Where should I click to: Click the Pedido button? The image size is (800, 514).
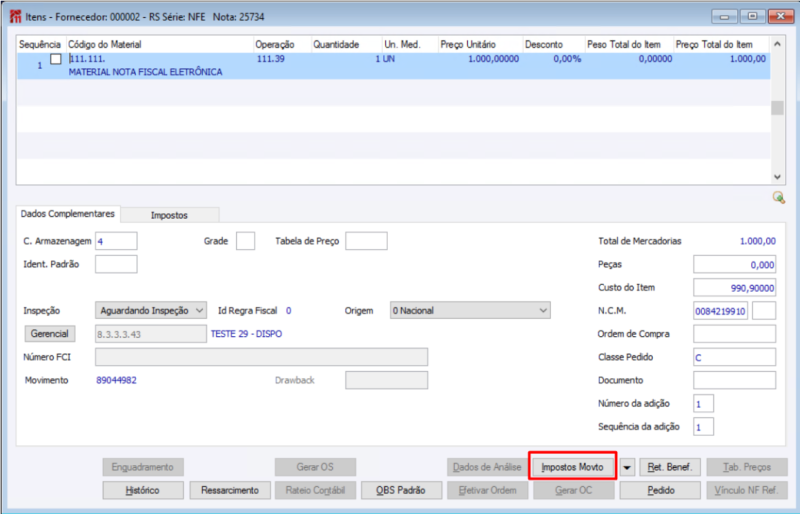click(660, 491)
